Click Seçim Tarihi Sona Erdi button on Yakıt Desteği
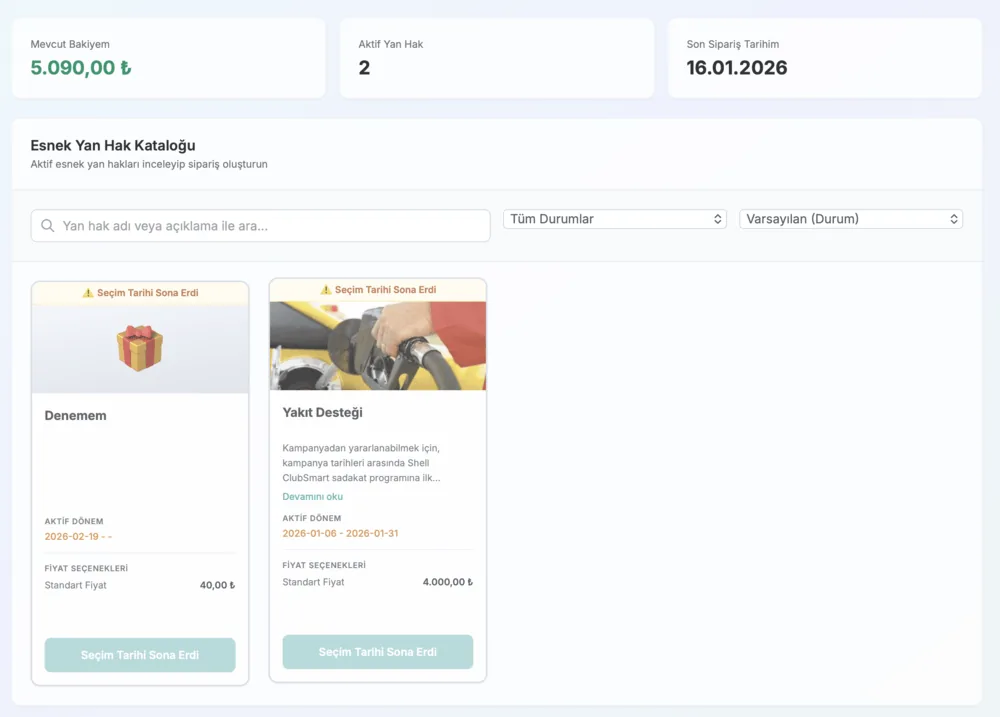Viewport: 1000px width, 717px height. pos(378,652)
